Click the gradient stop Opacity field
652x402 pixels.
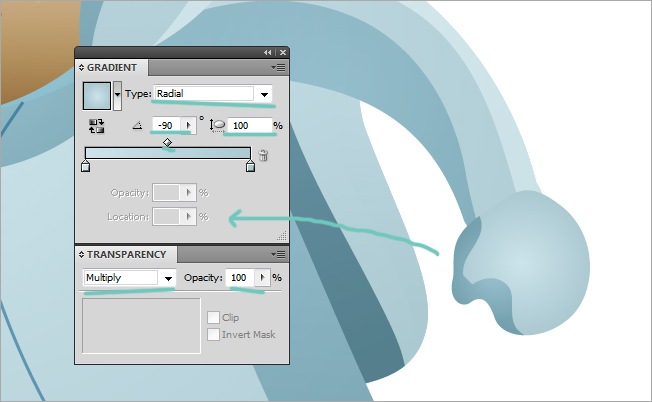click(x=166, y=193)
